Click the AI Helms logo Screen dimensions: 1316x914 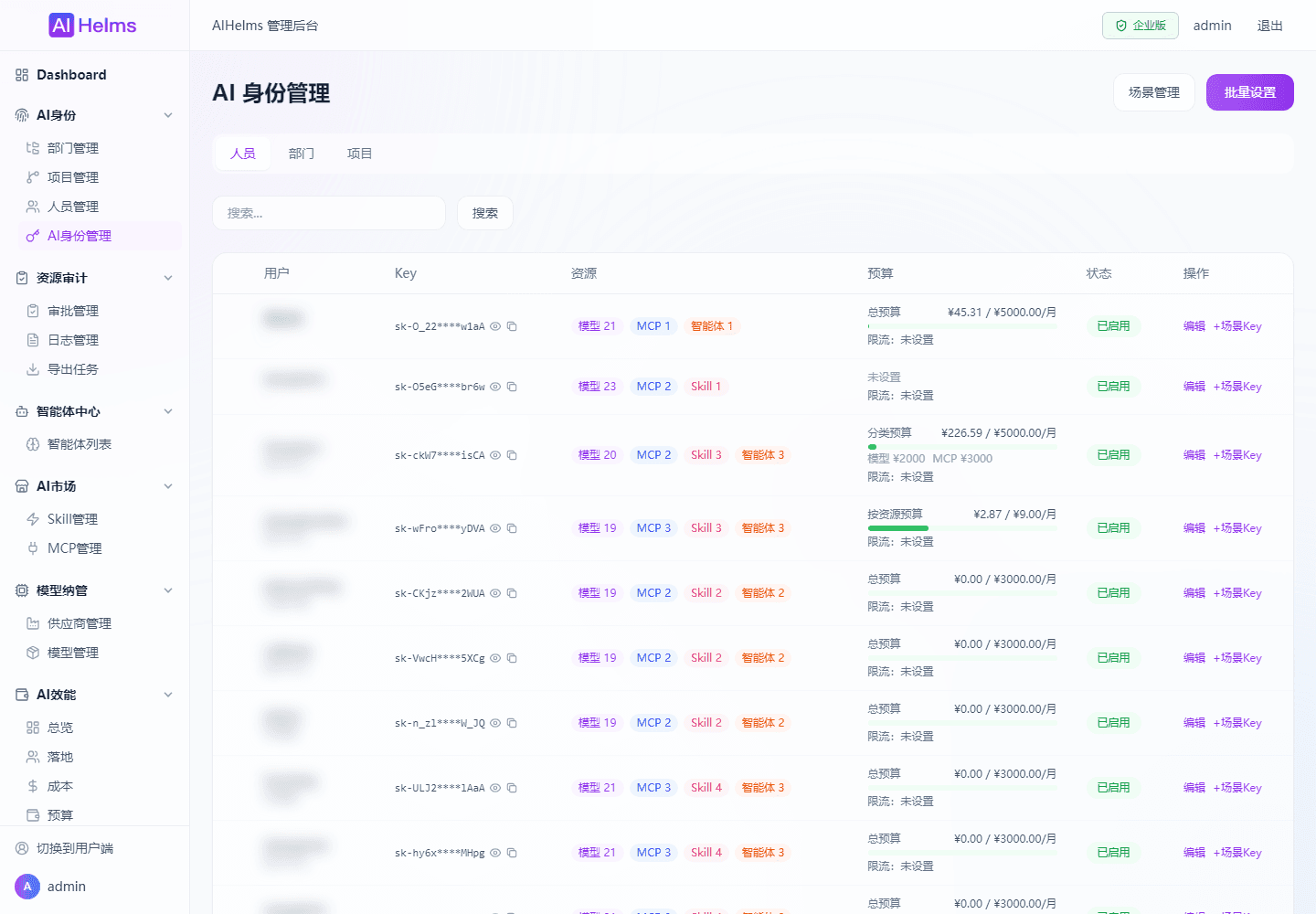[92, 26]
